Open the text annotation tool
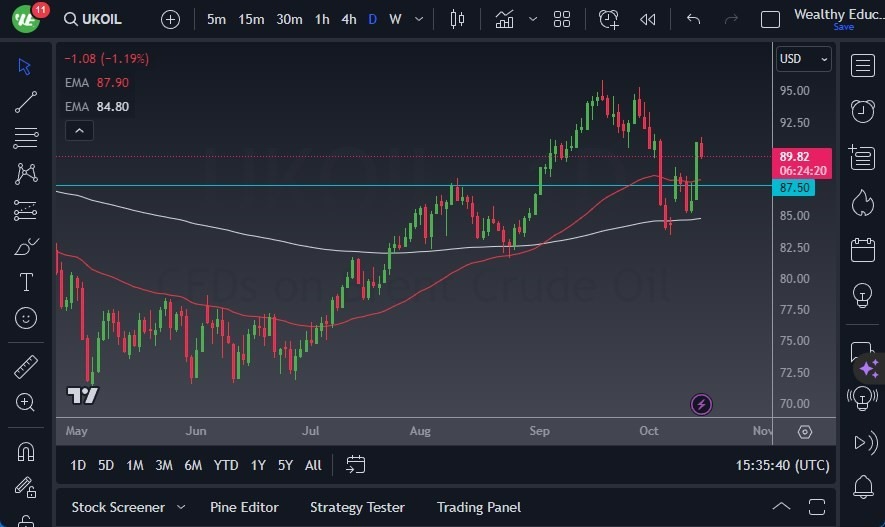Image resolution: width=885 pixels, height=527 pixels. [26, 282]
